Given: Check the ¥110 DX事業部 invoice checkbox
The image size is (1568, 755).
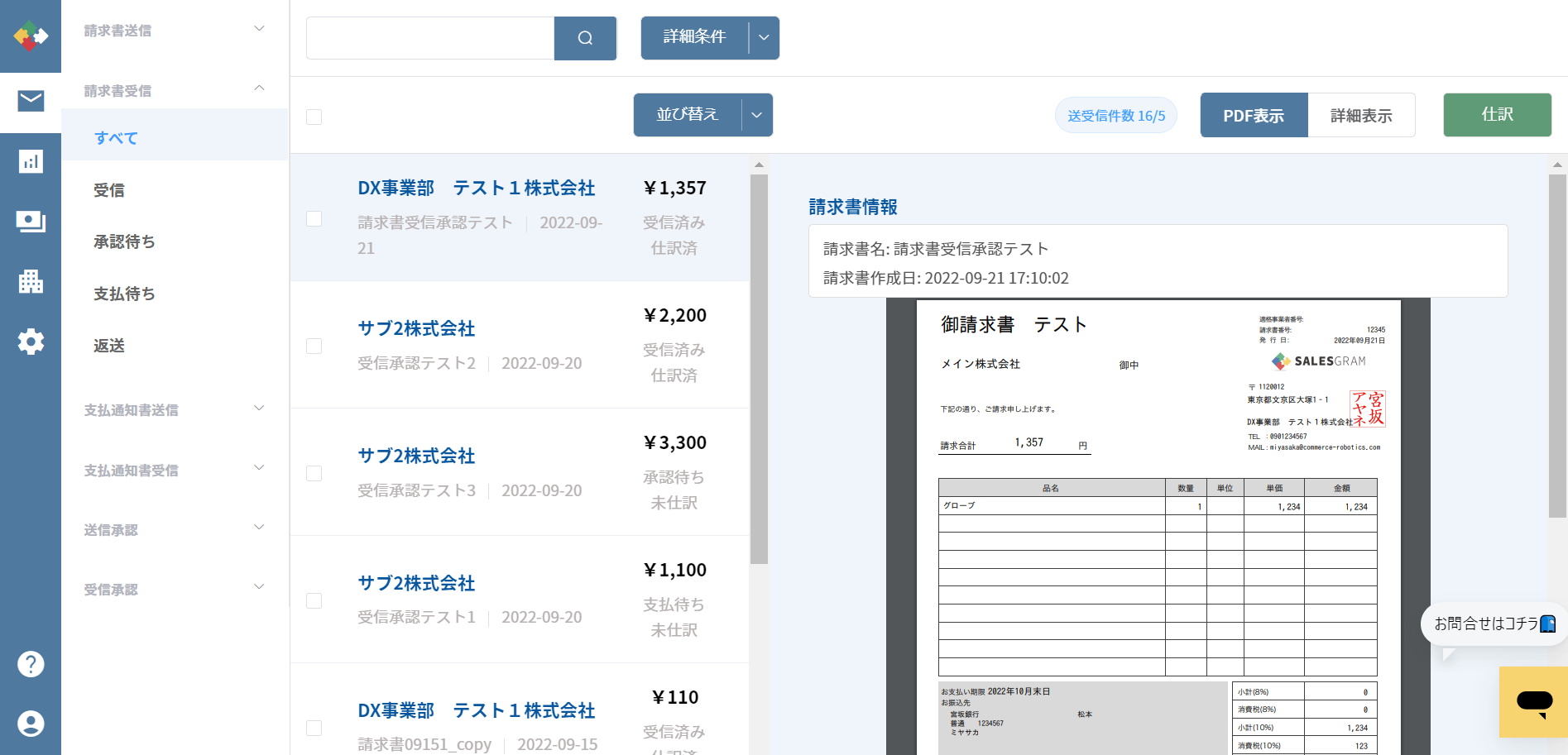Looking at the screenshot, I should [314, 728].
